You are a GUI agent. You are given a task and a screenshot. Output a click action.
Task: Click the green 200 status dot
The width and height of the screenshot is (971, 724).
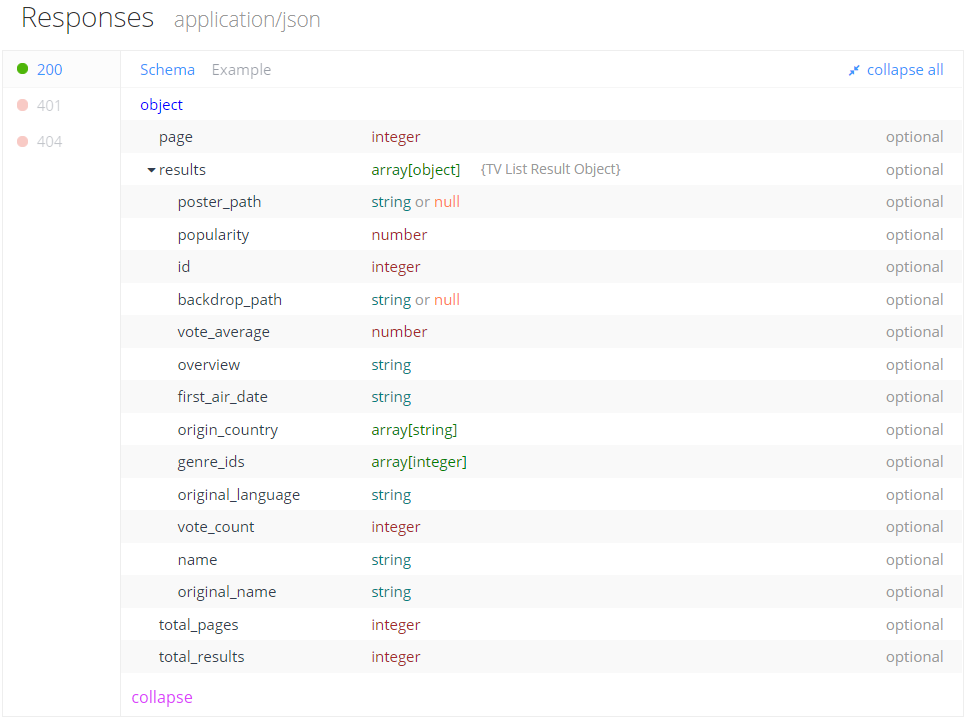[x=22, y=69]
